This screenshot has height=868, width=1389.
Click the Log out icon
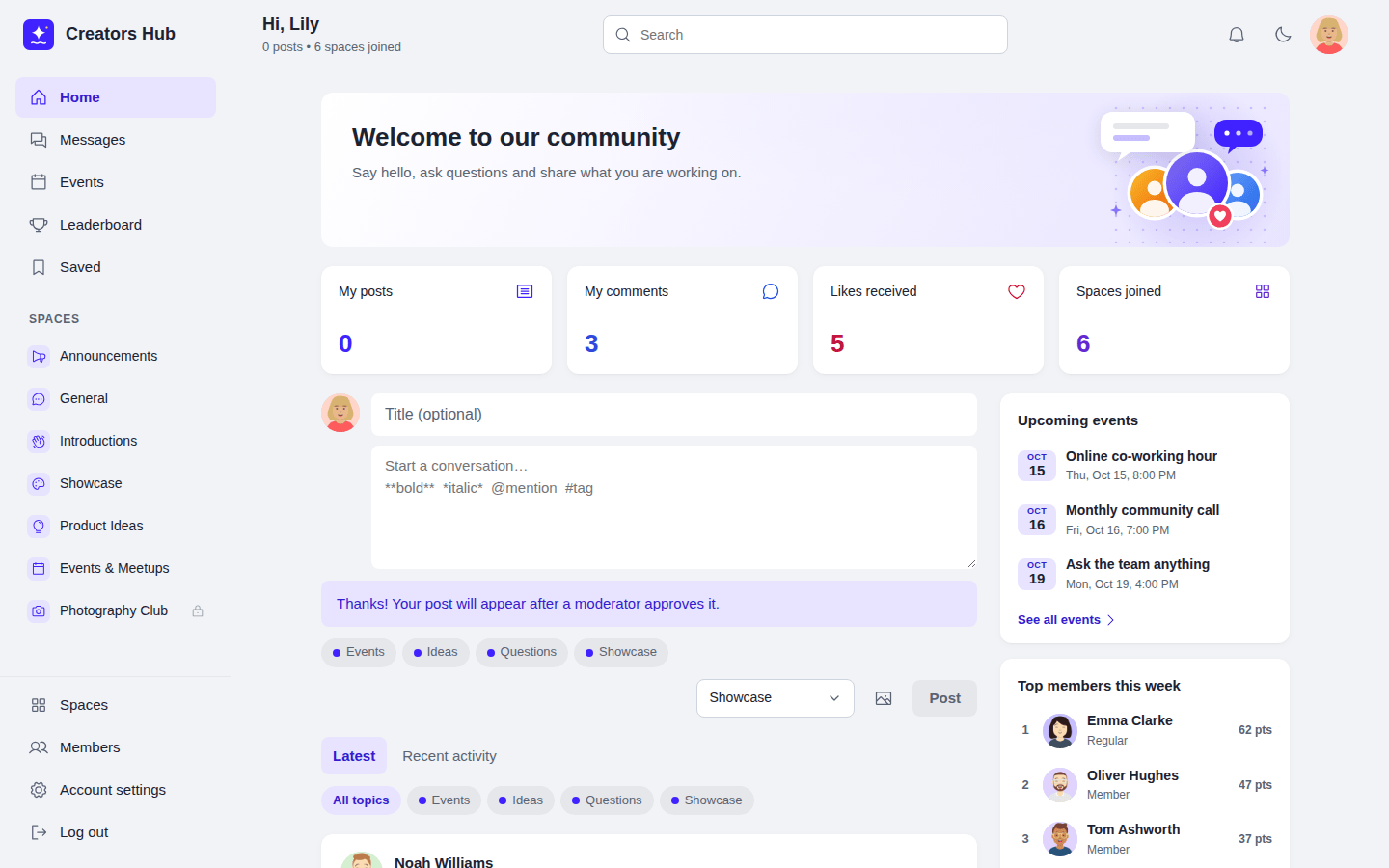(x=39, y=832)
